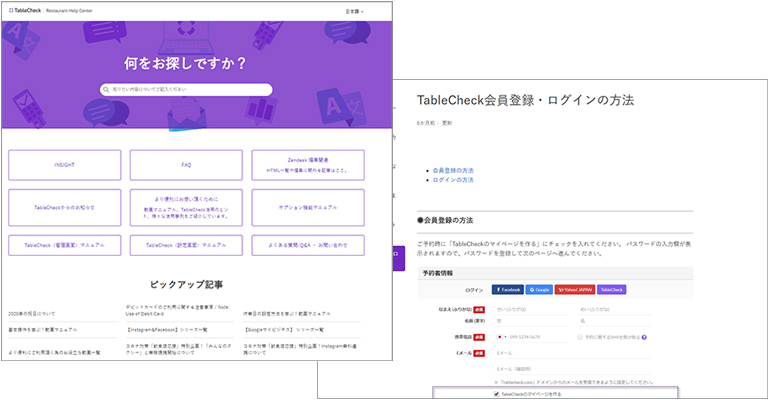Open the FAQ category box
This screenshot has height=400, width=770.
click(186, 165)
